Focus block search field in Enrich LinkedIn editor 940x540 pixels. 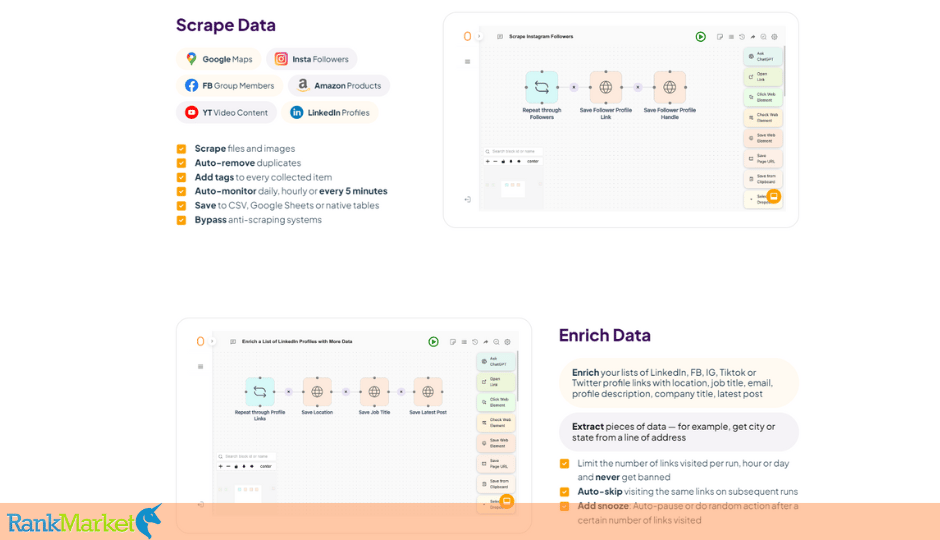point(246,457)
